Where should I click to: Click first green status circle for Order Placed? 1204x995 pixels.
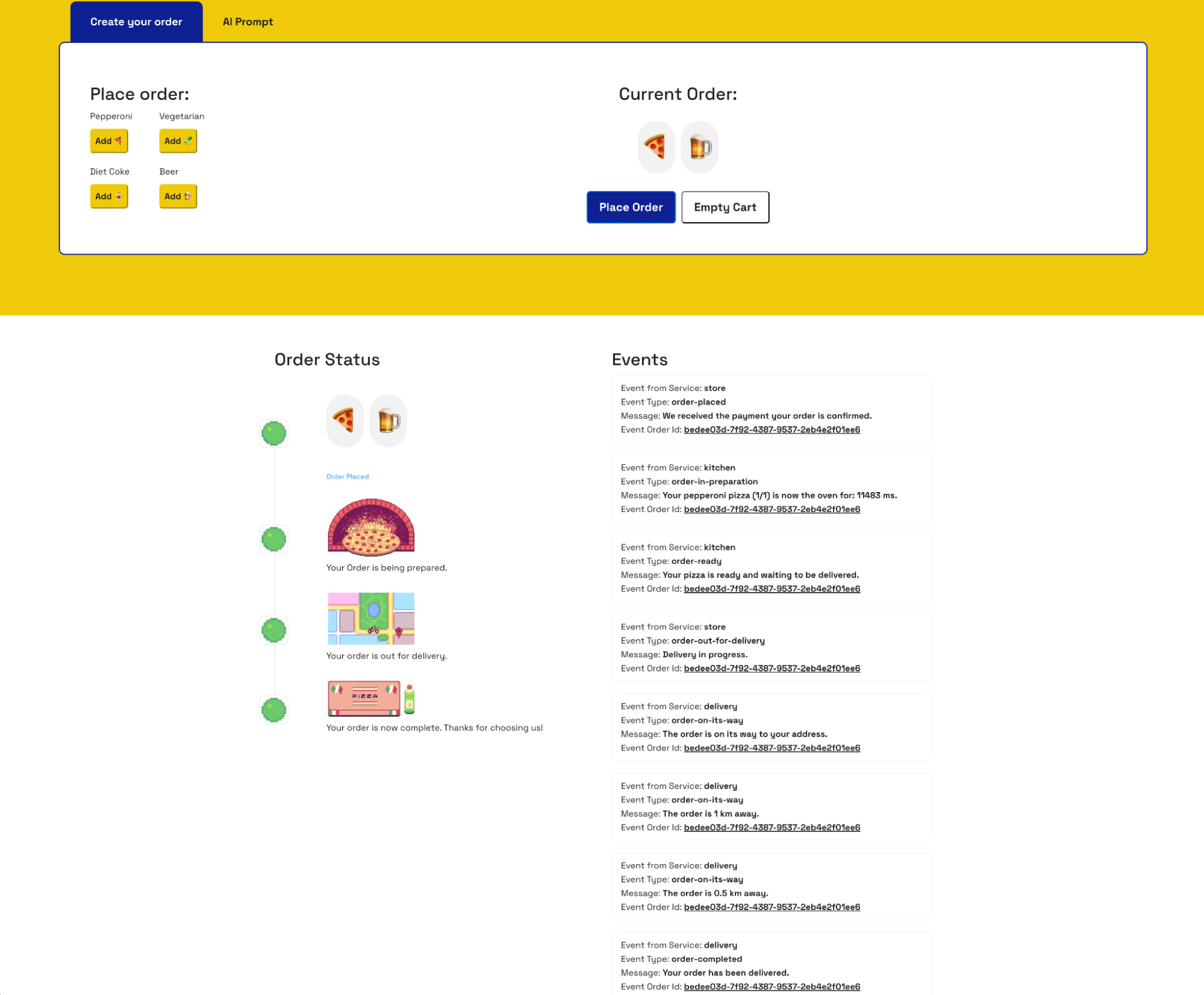(273, 433)
